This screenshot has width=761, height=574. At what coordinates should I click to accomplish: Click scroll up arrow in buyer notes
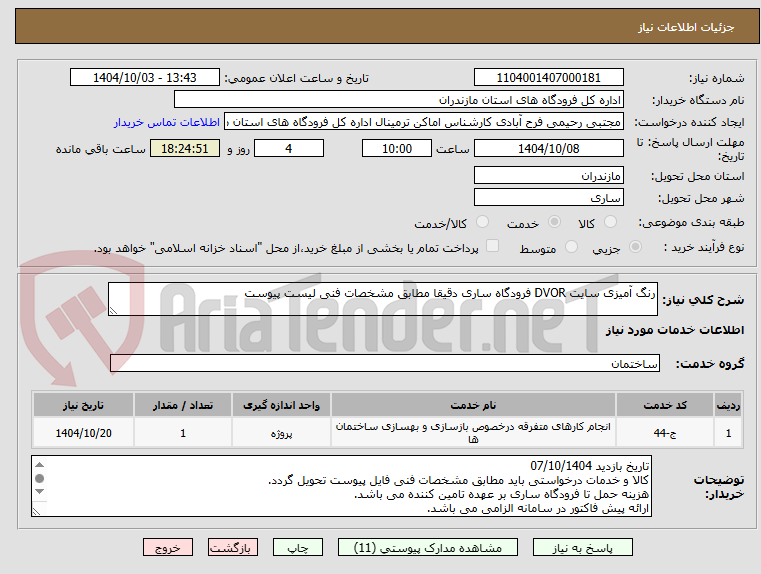[x=40, y=465]
